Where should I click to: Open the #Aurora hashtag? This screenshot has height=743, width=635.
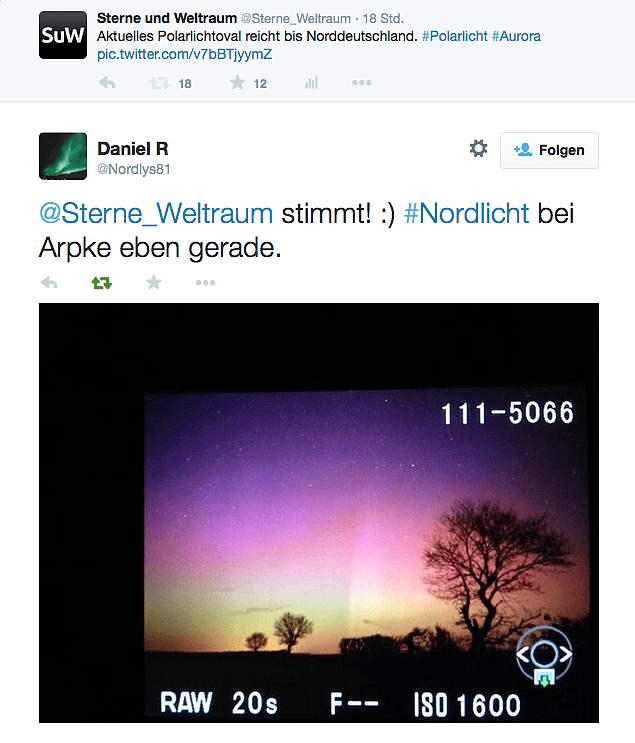[x=516, y=36]
